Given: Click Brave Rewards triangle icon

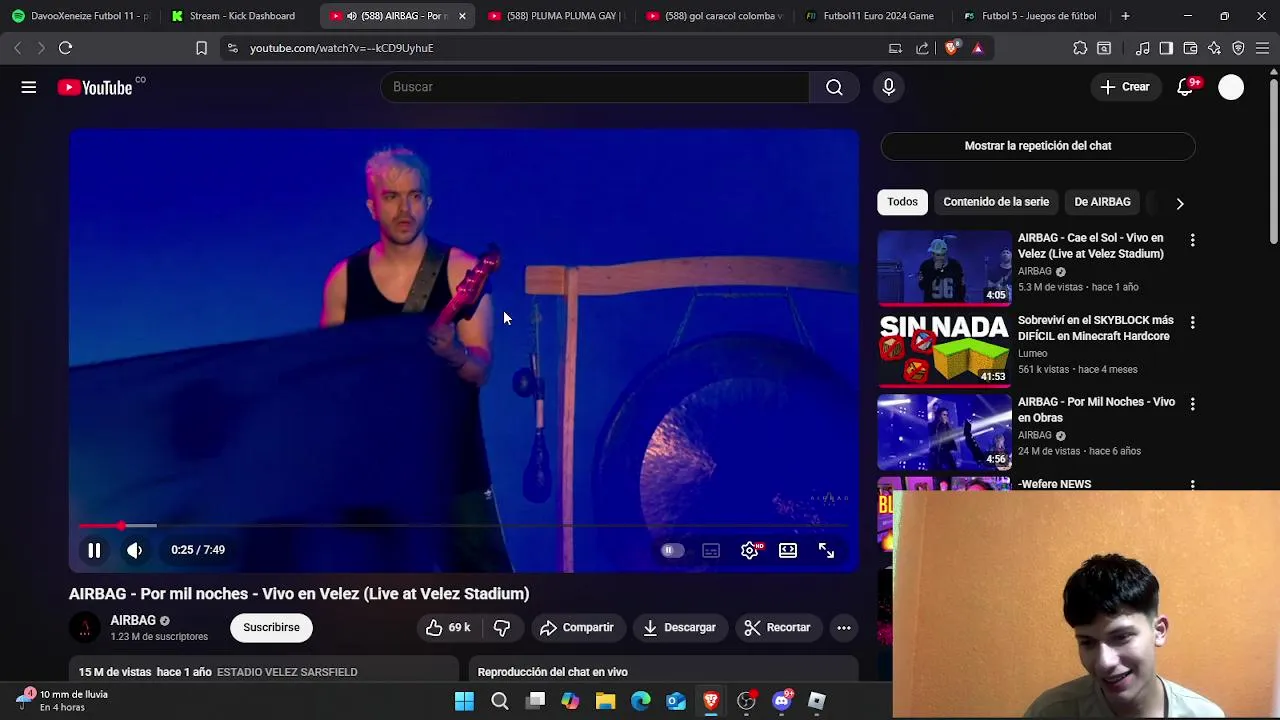Looking at the screenshot, I should [x=977, y=48].
